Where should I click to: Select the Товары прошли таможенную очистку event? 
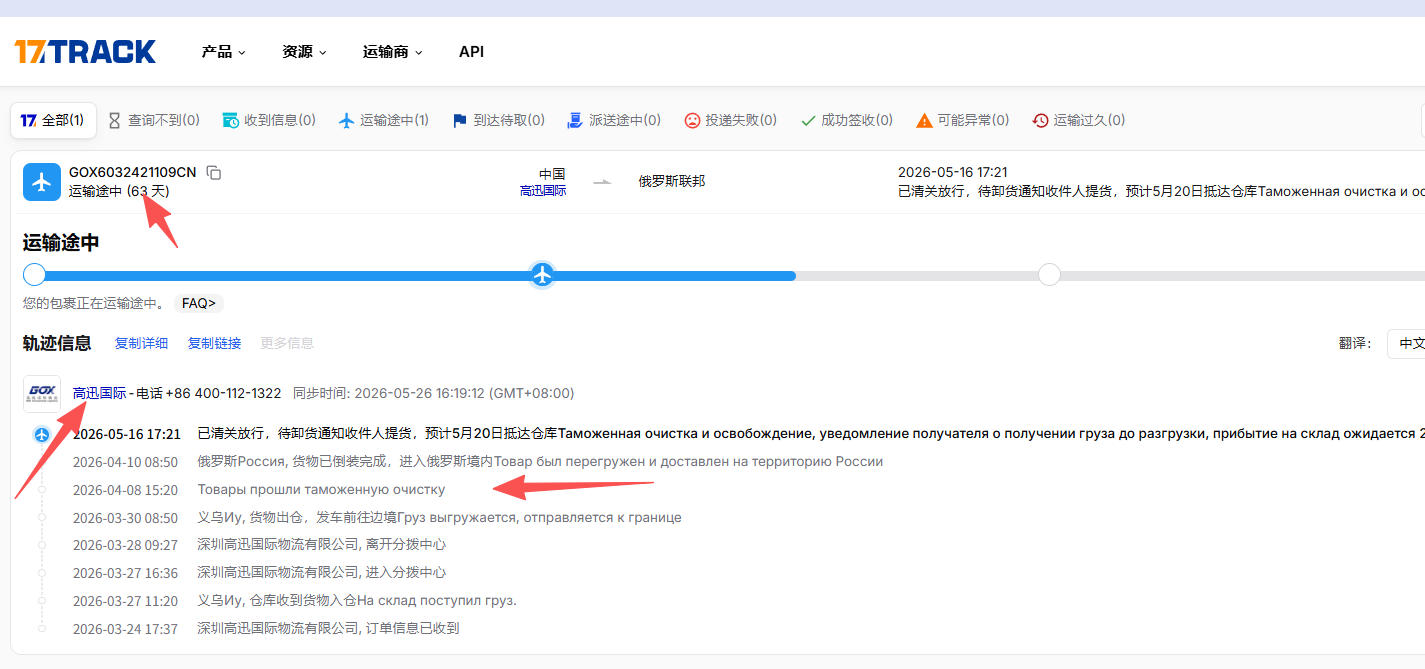coord(321,490)
